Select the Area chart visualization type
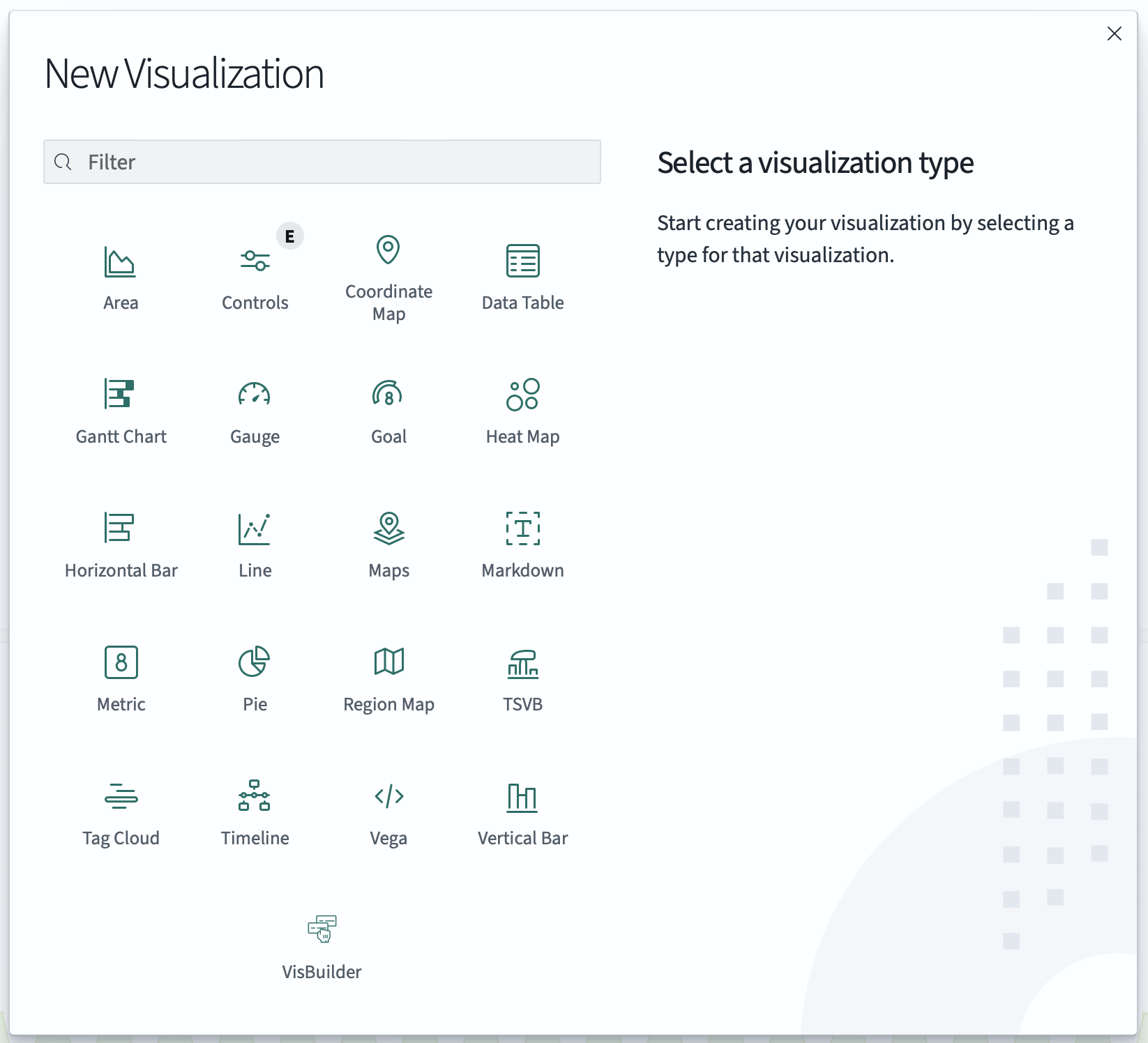The image size is (1148, 1043). [121, 263]
